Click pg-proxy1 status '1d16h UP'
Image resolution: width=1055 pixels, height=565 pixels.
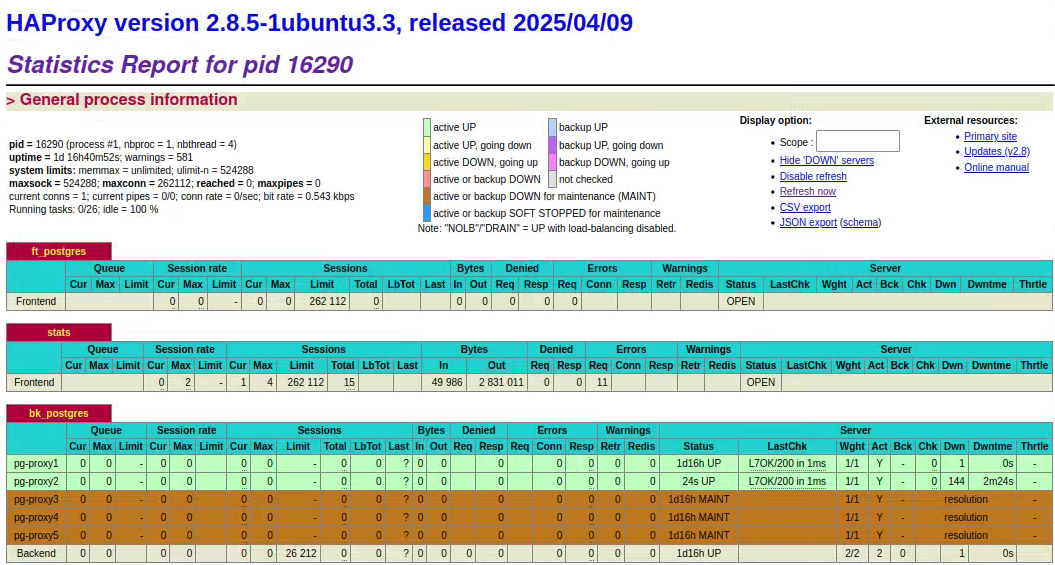pyautogui.click(x=698, y=463)
